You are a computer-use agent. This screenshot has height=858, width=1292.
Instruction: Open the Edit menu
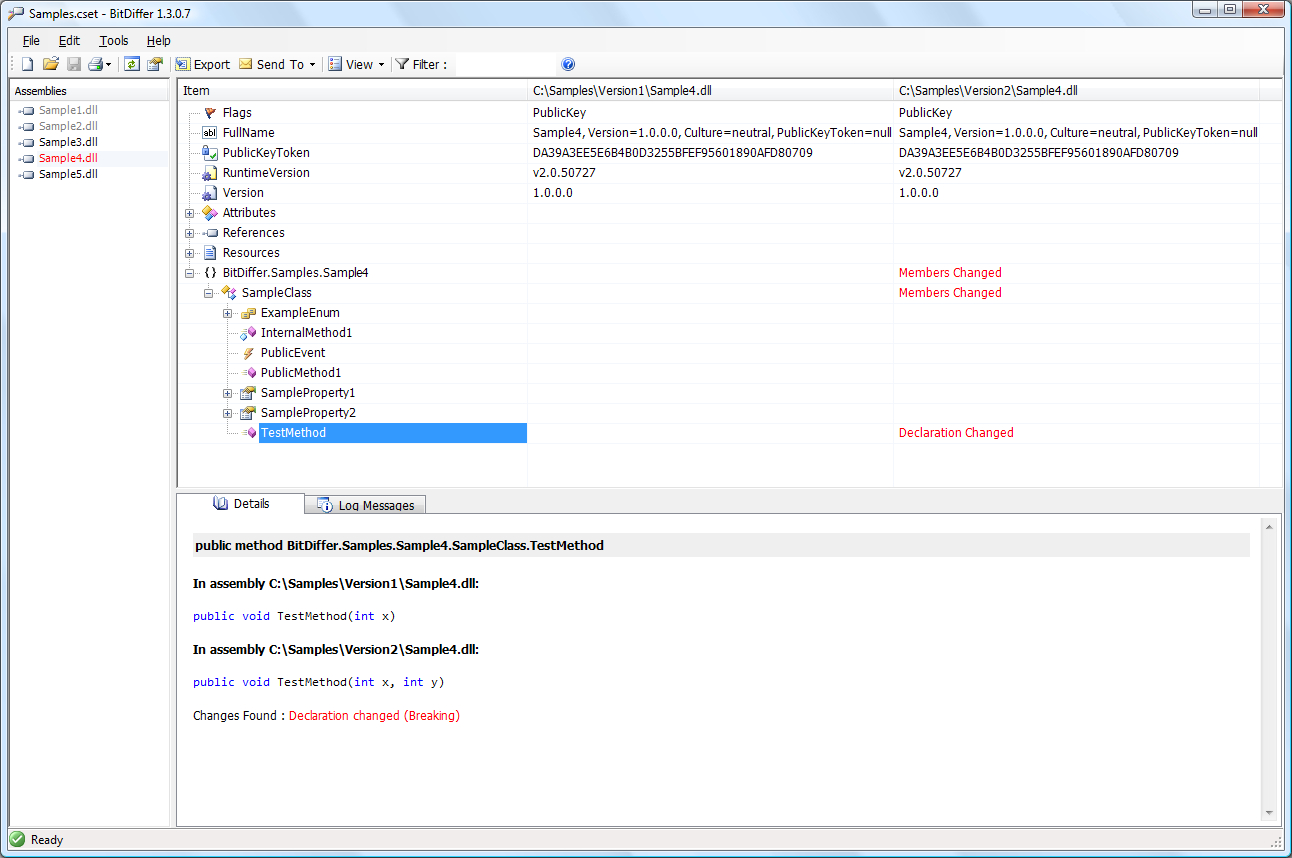click(x=69, y=41)
